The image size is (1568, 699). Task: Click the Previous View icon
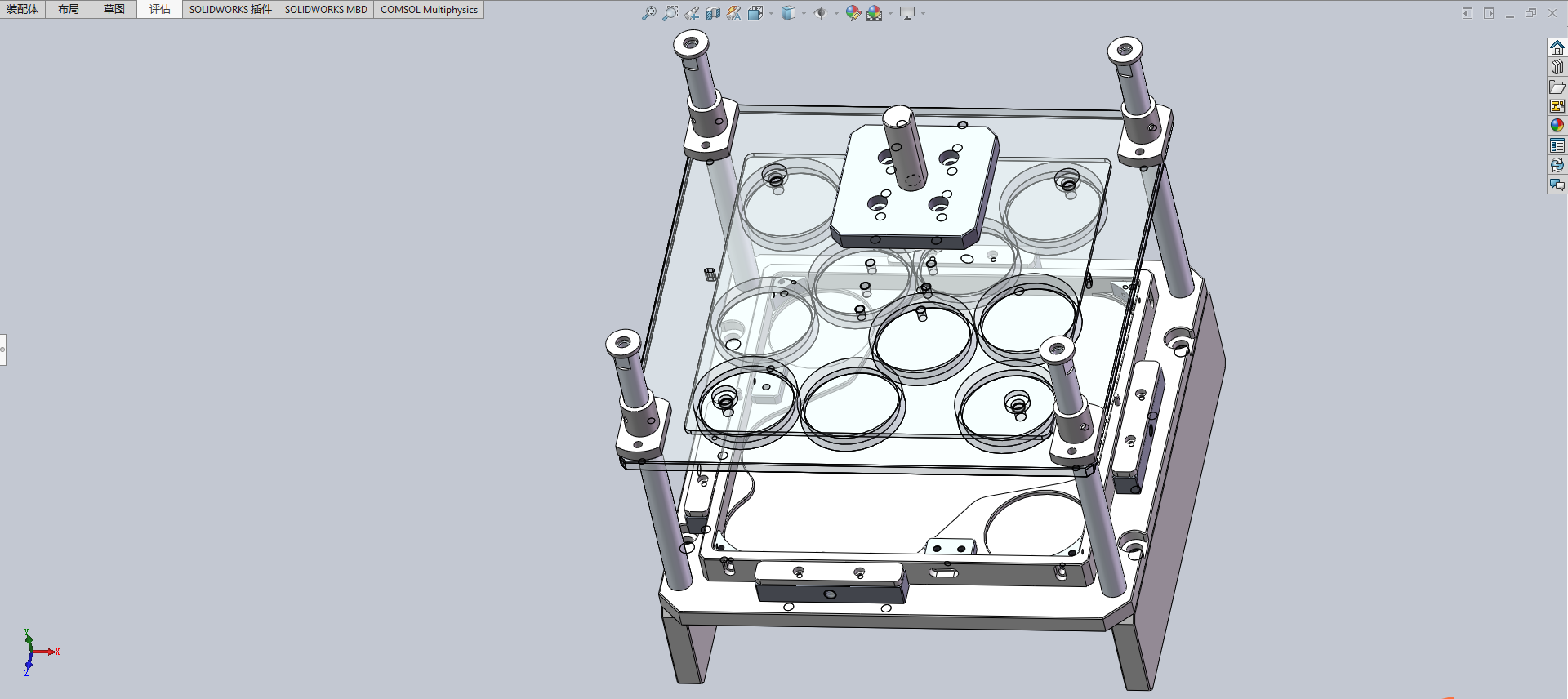[692, 13]
